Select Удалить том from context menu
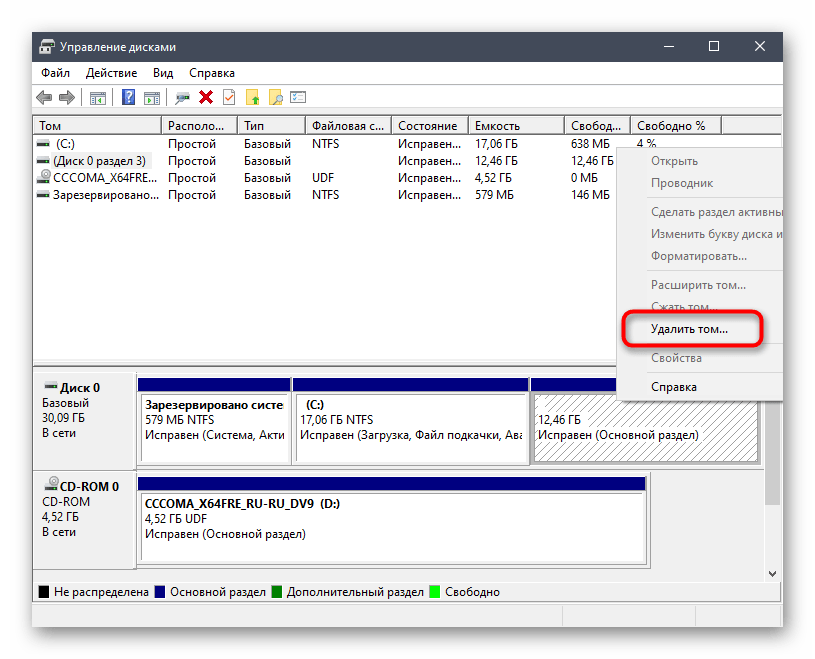The image size is (815, 659). 690,328
